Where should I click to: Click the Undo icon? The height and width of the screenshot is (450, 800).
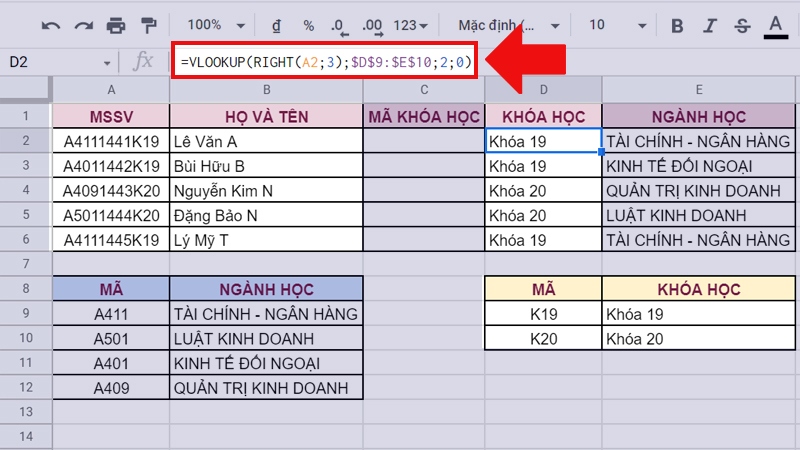[x=50, y=25]
